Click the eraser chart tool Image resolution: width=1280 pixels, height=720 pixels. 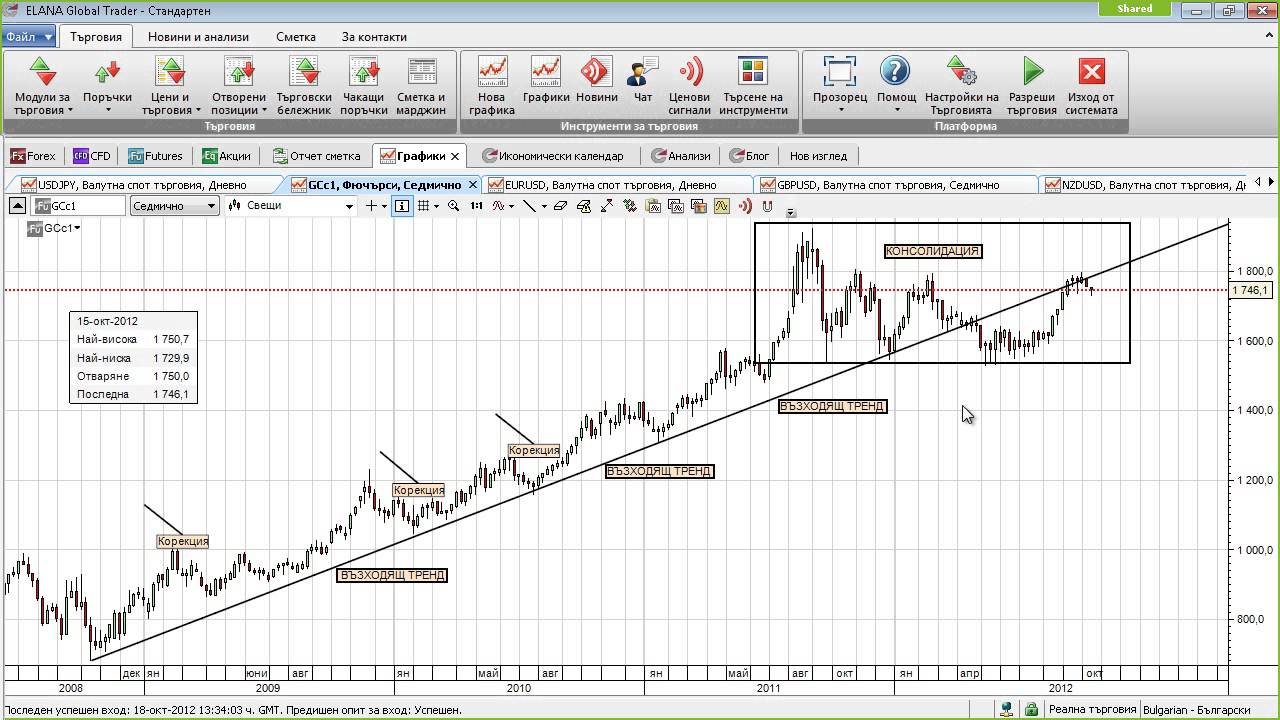point(561,206)
